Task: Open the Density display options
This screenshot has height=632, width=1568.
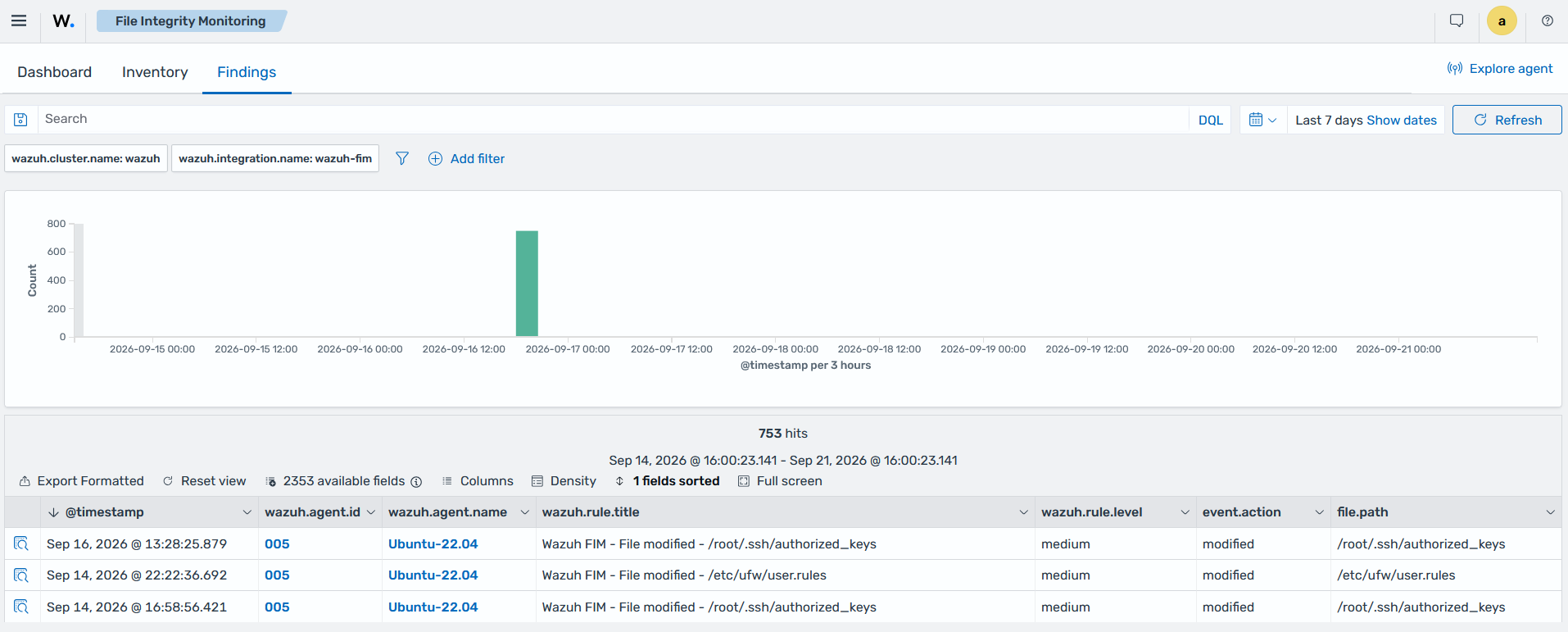Action: [564, 481]
